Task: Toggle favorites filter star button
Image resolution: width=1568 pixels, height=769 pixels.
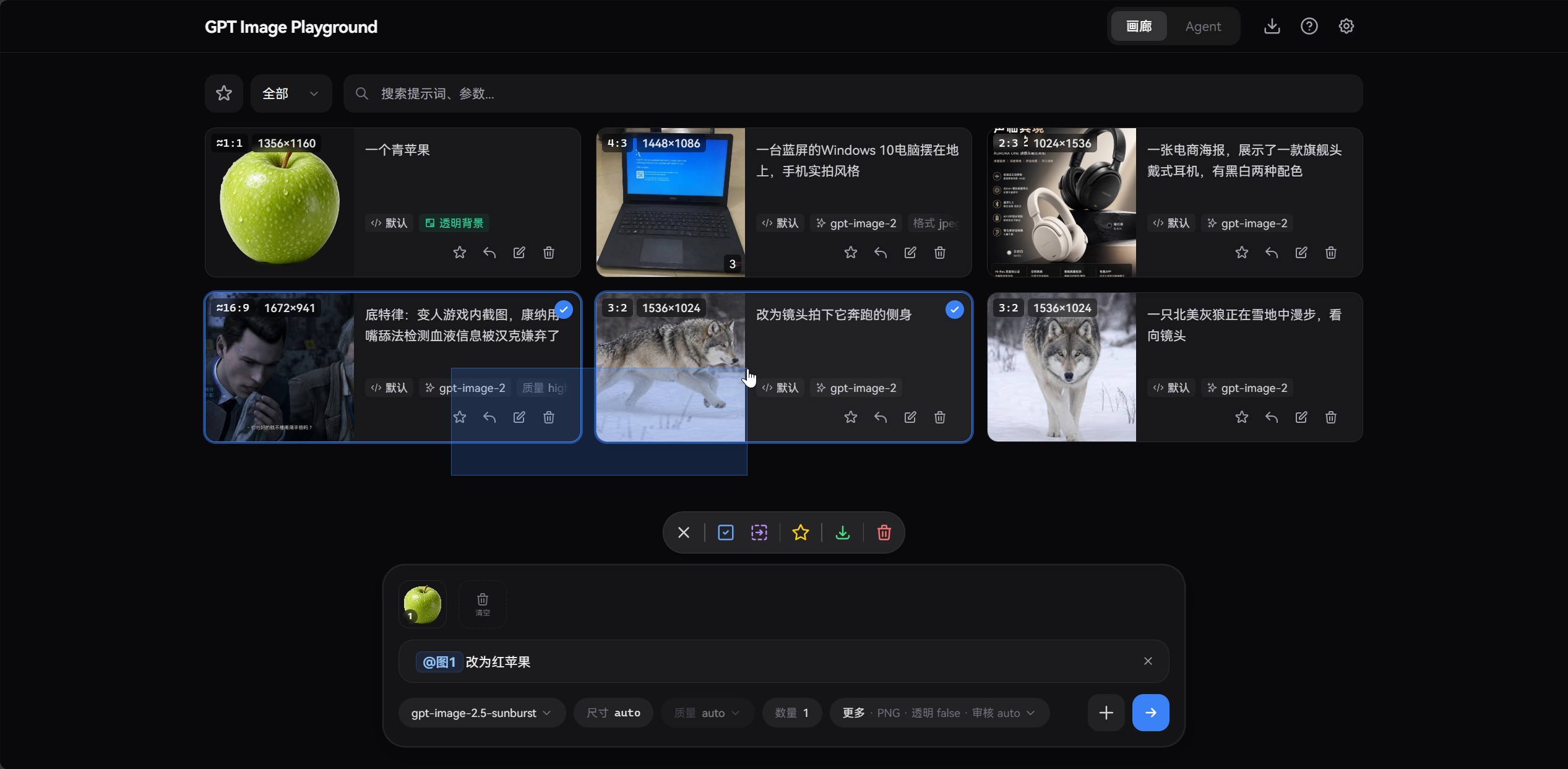Action: [224, 93]
